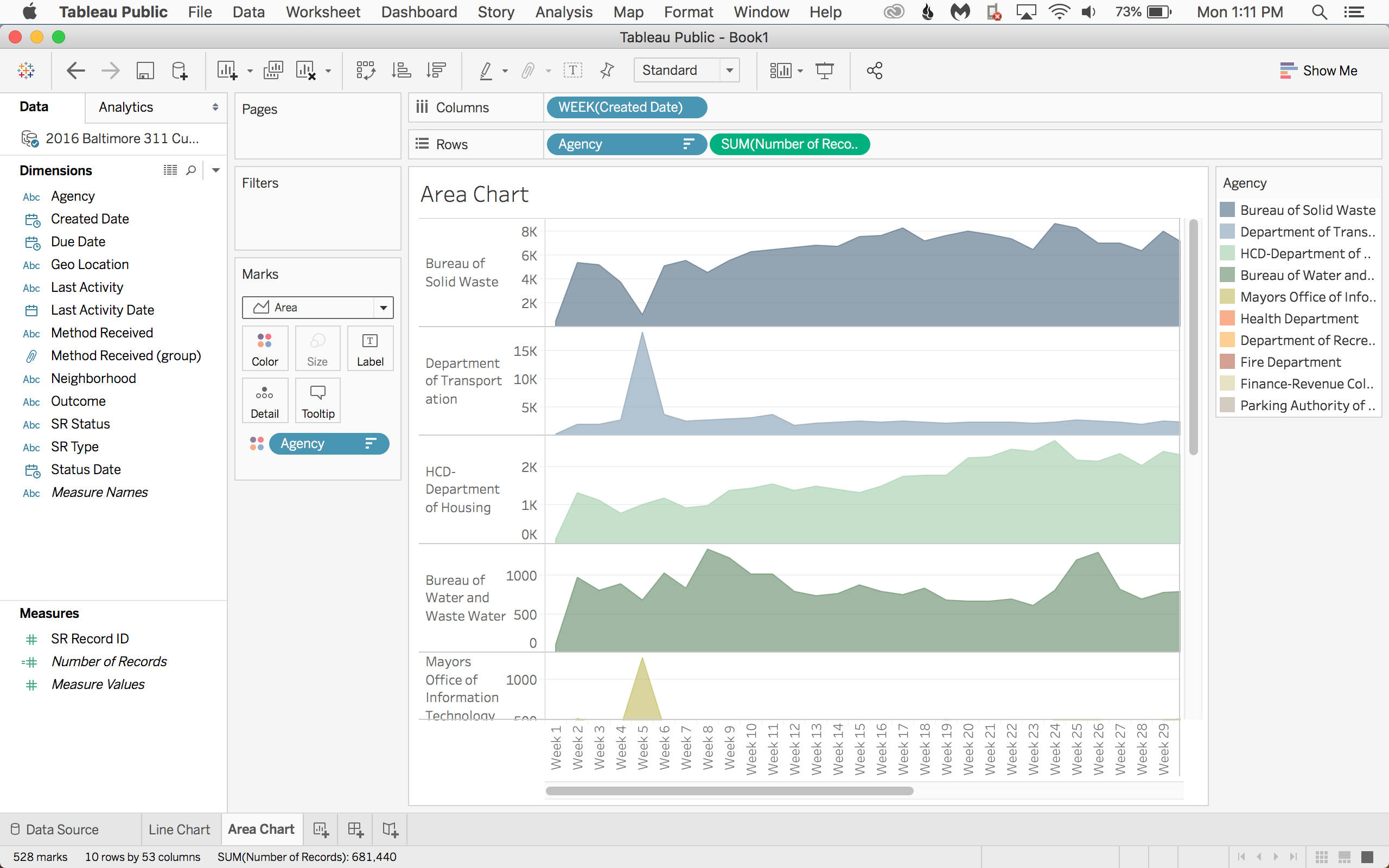Sort descending toolbar icon
The image size is (1389, 868).
point(436,71)
